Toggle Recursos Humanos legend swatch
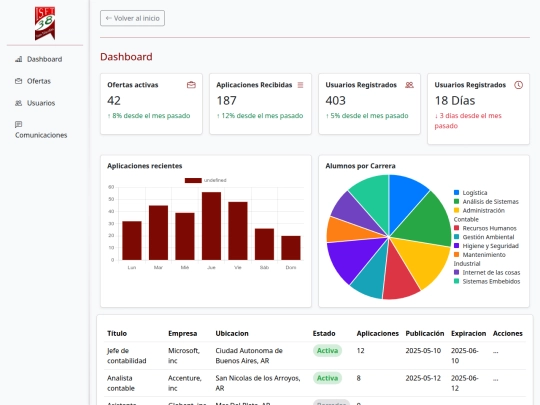The height and width of the screenshot is (405, 540). coord(457,228)
